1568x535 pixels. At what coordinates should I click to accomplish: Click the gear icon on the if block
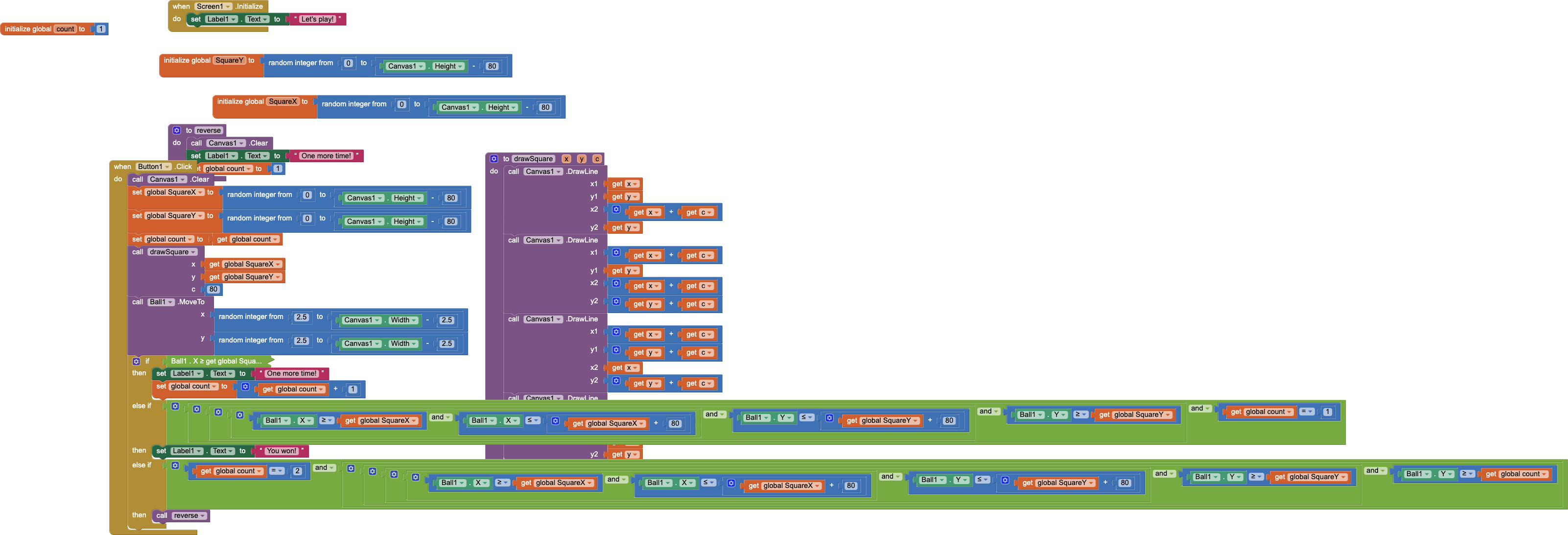click(137, 362)
